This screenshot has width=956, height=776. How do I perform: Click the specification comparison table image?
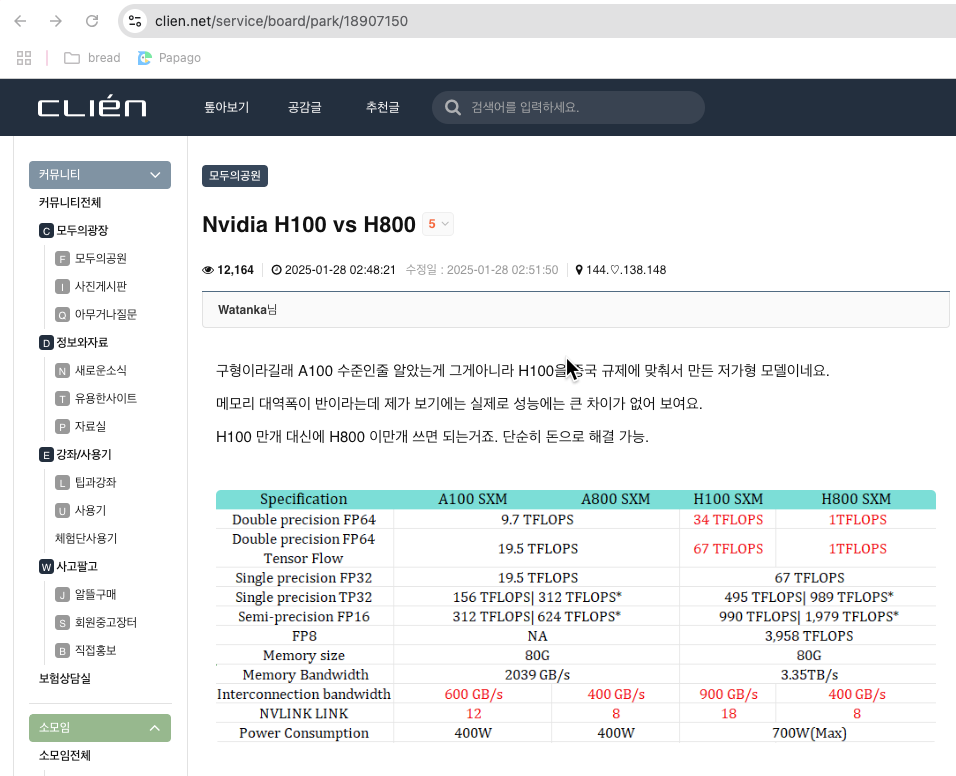(576, 616)
